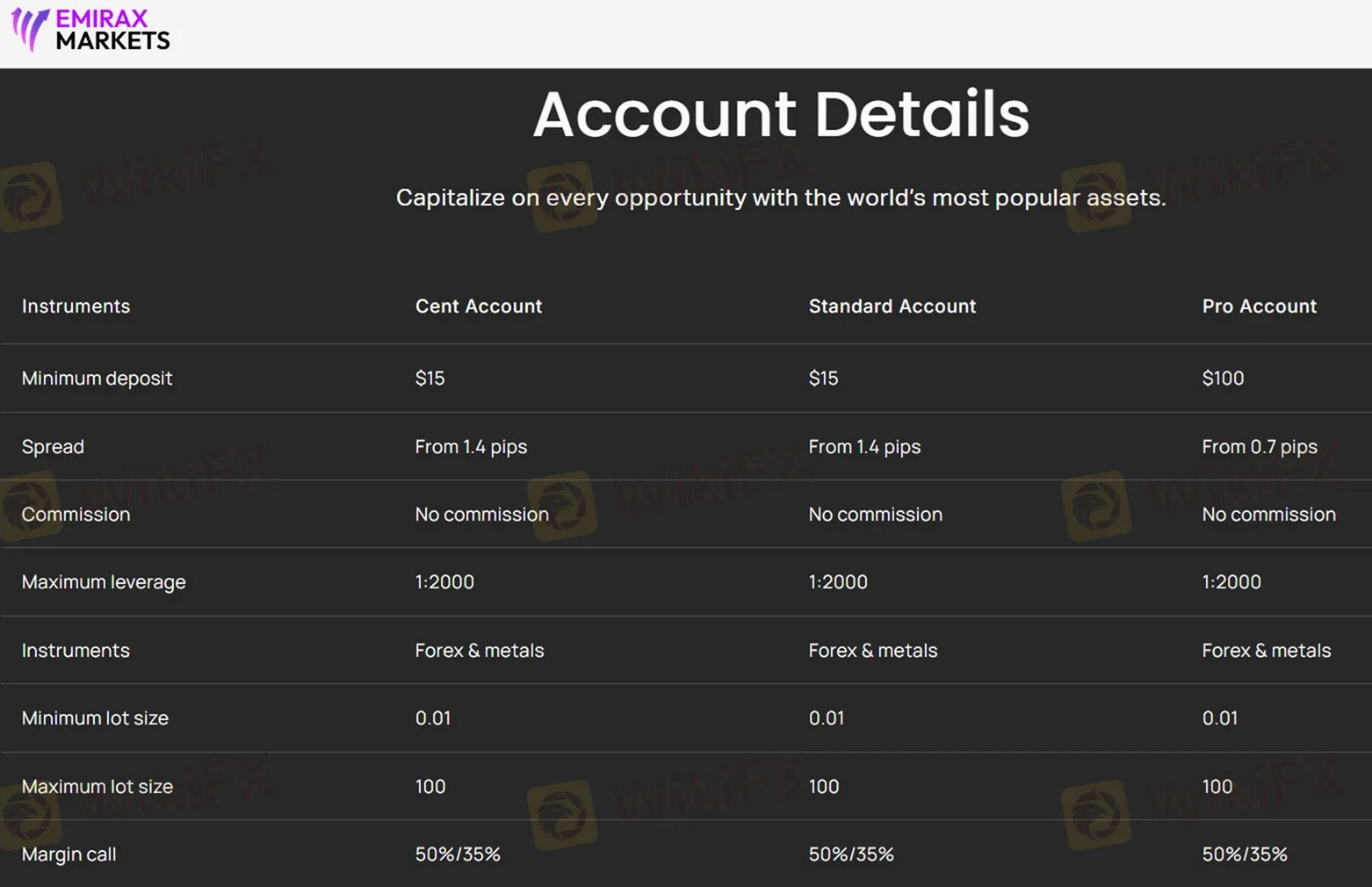Click the Maximum lot size row label
The image size is (1372, 887).
[x=97, y=787]
